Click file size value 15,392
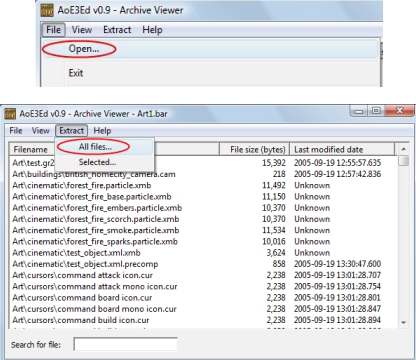Viewport: 416px width, 360px height. [274, 163]
